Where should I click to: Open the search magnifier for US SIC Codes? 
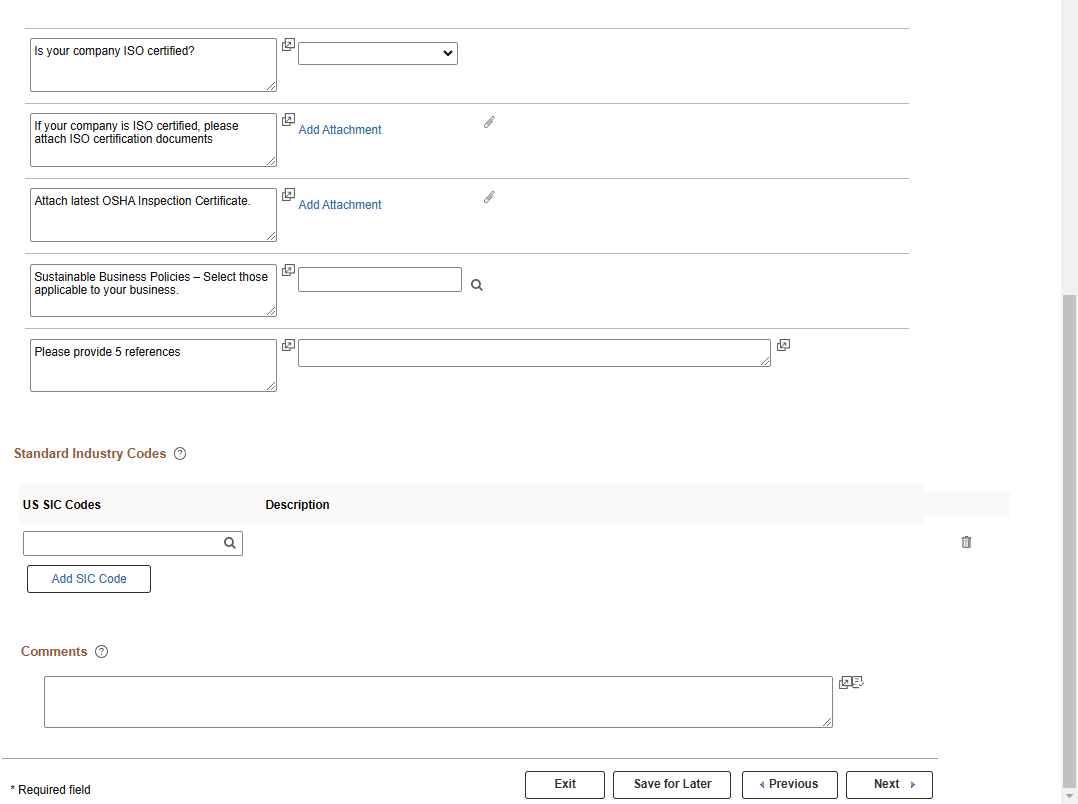[230, 543]
